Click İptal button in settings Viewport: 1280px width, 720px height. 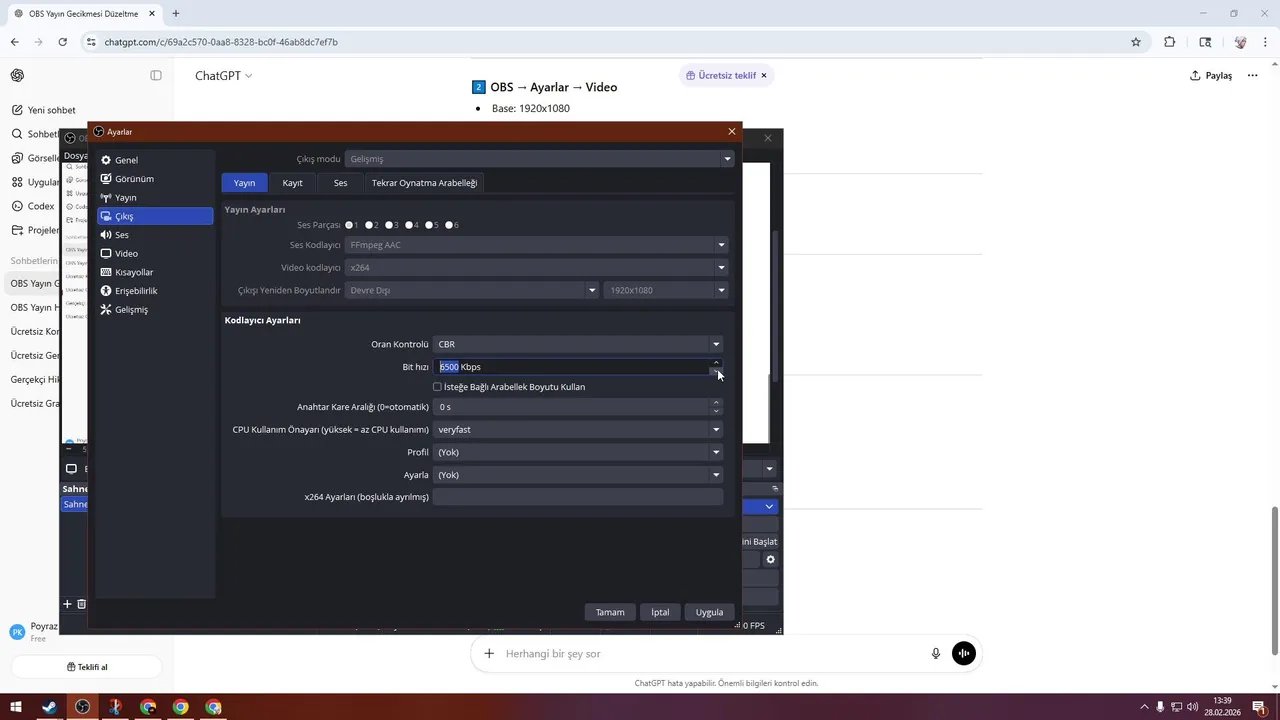[x=660, y=612]
